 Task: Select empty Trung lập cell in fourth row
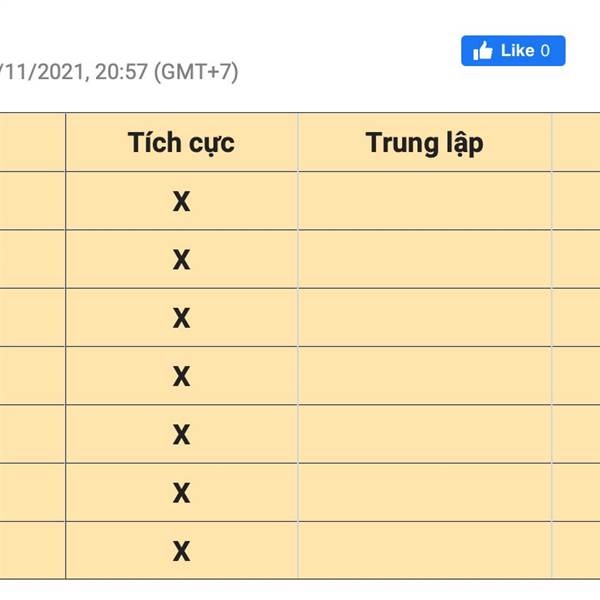point(425,376)
